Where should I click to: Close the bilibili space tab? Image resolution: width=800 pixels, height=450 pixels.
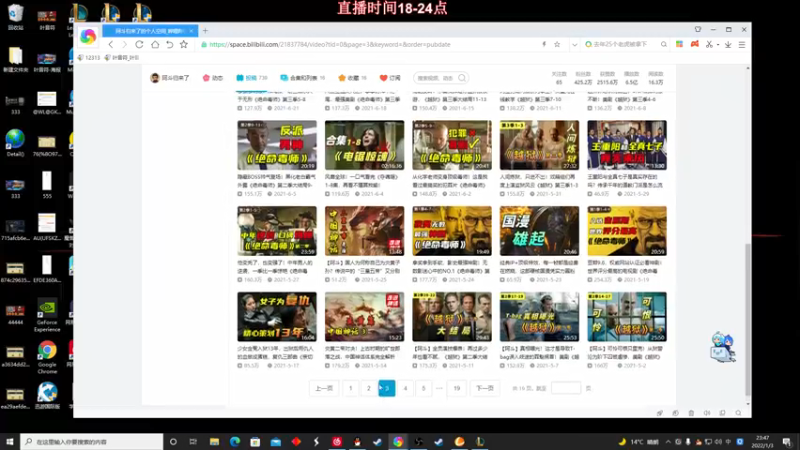coord(191,31)
